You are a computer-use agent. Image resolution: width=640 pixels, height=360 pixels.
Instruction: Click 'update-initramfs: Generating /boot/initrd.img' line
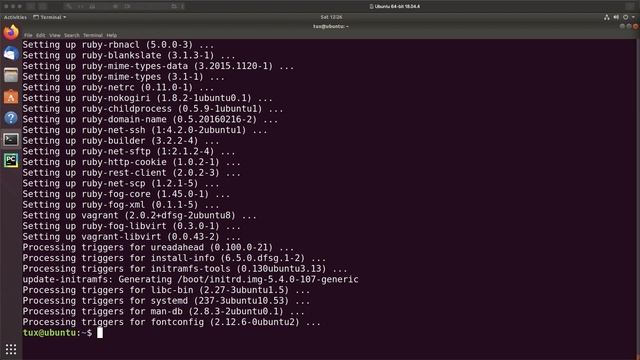point(190,280)
